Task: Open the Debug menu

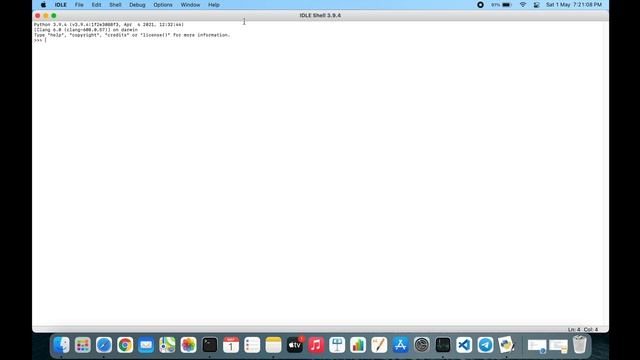Action: [137, 5]
